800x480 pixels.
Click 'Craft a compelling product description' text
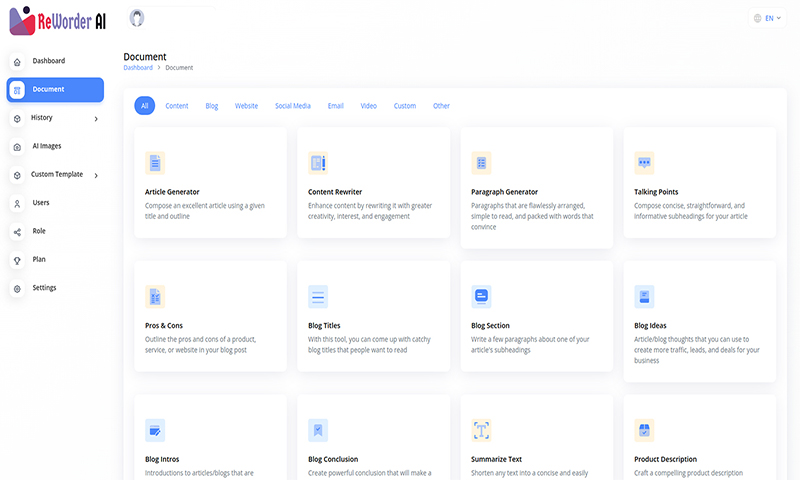pyautogui.click(x=688, y=473)
